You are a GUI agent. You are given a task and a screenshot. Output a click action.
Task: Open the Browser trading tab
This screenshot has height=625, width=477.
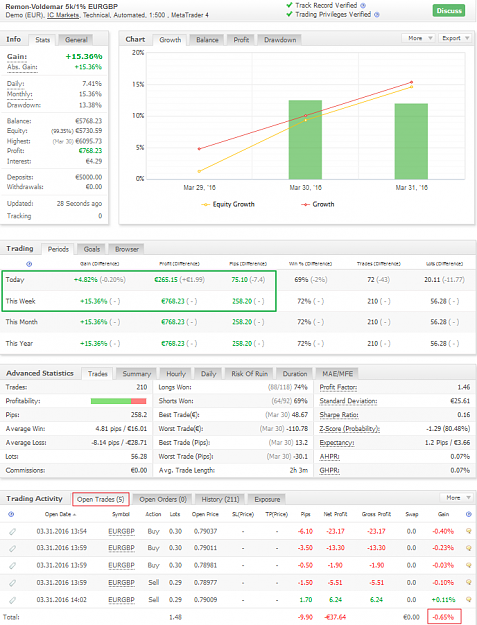(127, 249)
